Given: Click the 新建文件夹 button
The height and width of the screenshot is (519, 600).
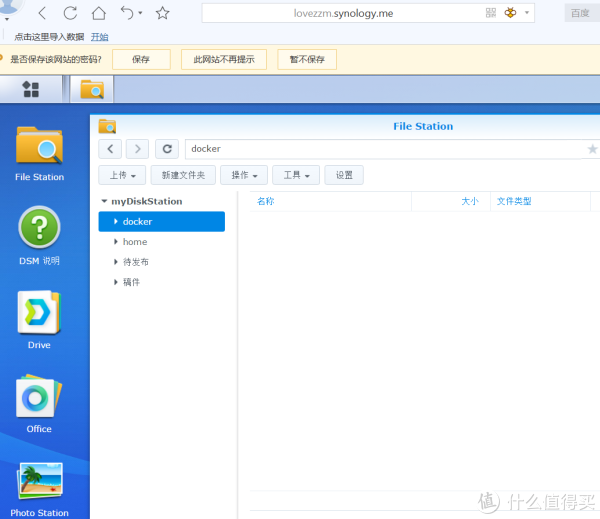Looking at the screenshot, I should [x=184, y=175].
